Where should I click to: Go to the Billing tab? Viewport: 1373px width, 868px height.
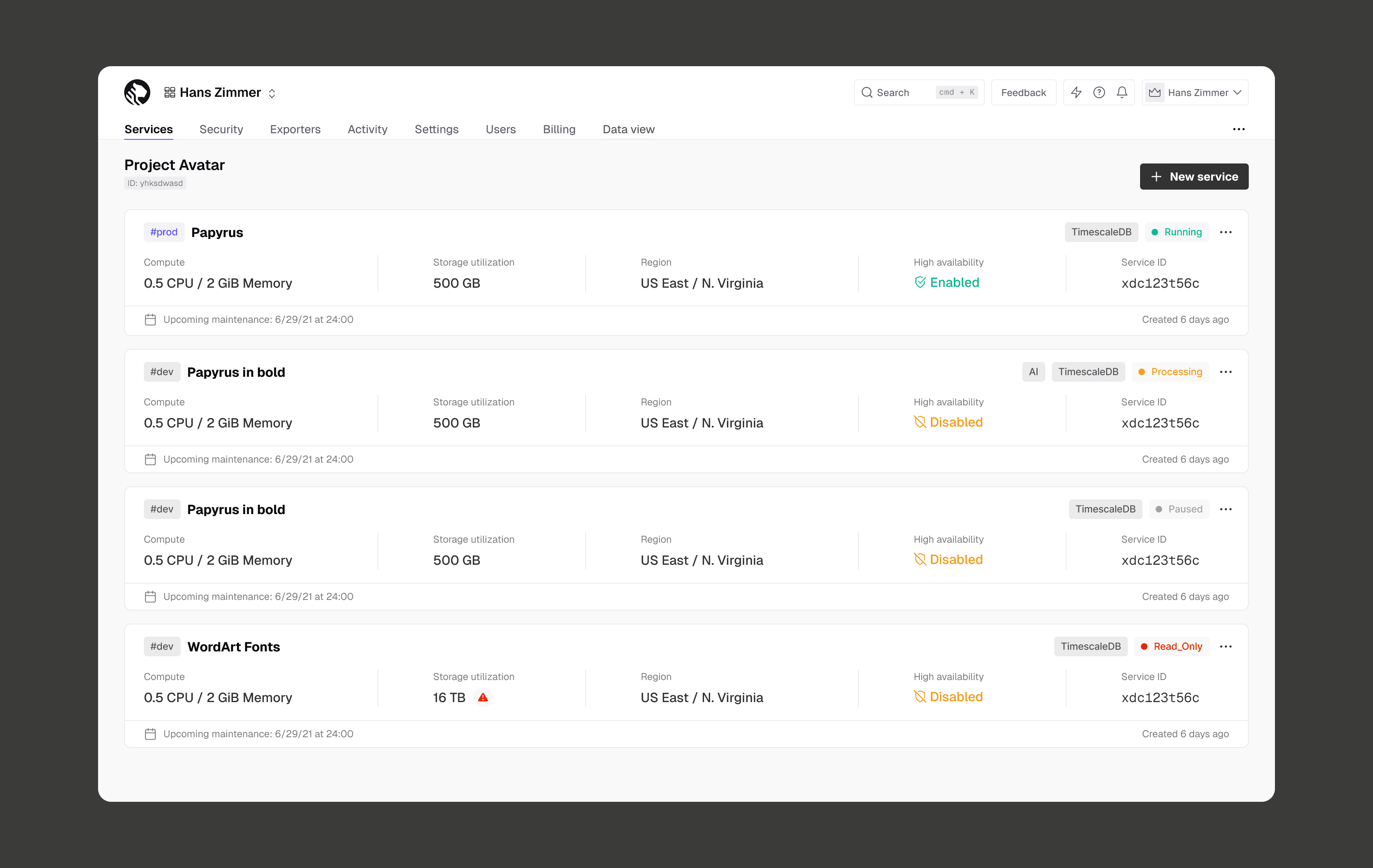[x=559, y=130]
